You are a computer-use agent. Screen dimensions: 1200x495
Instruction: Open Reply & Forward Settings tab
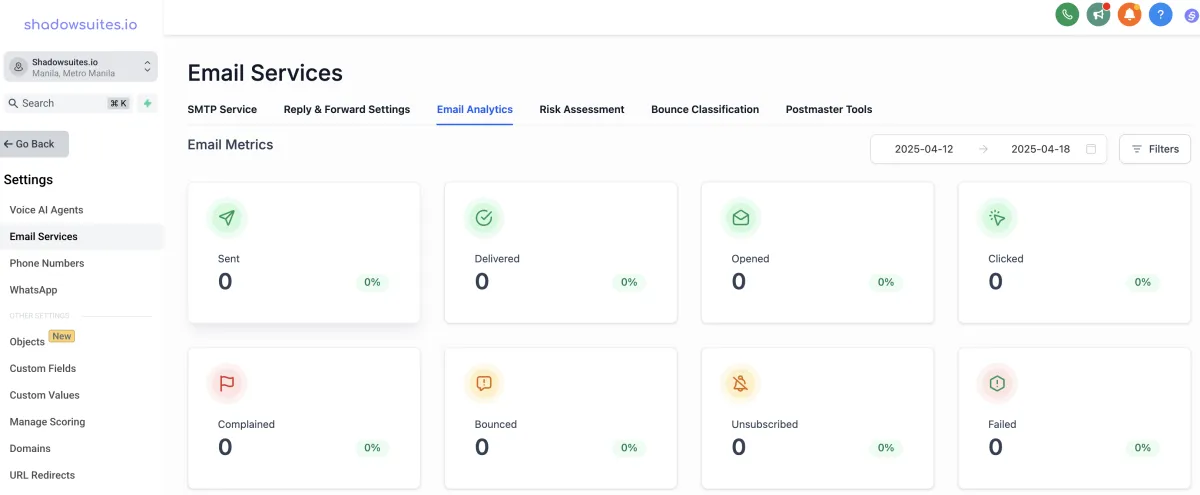[x=347, y=109]
